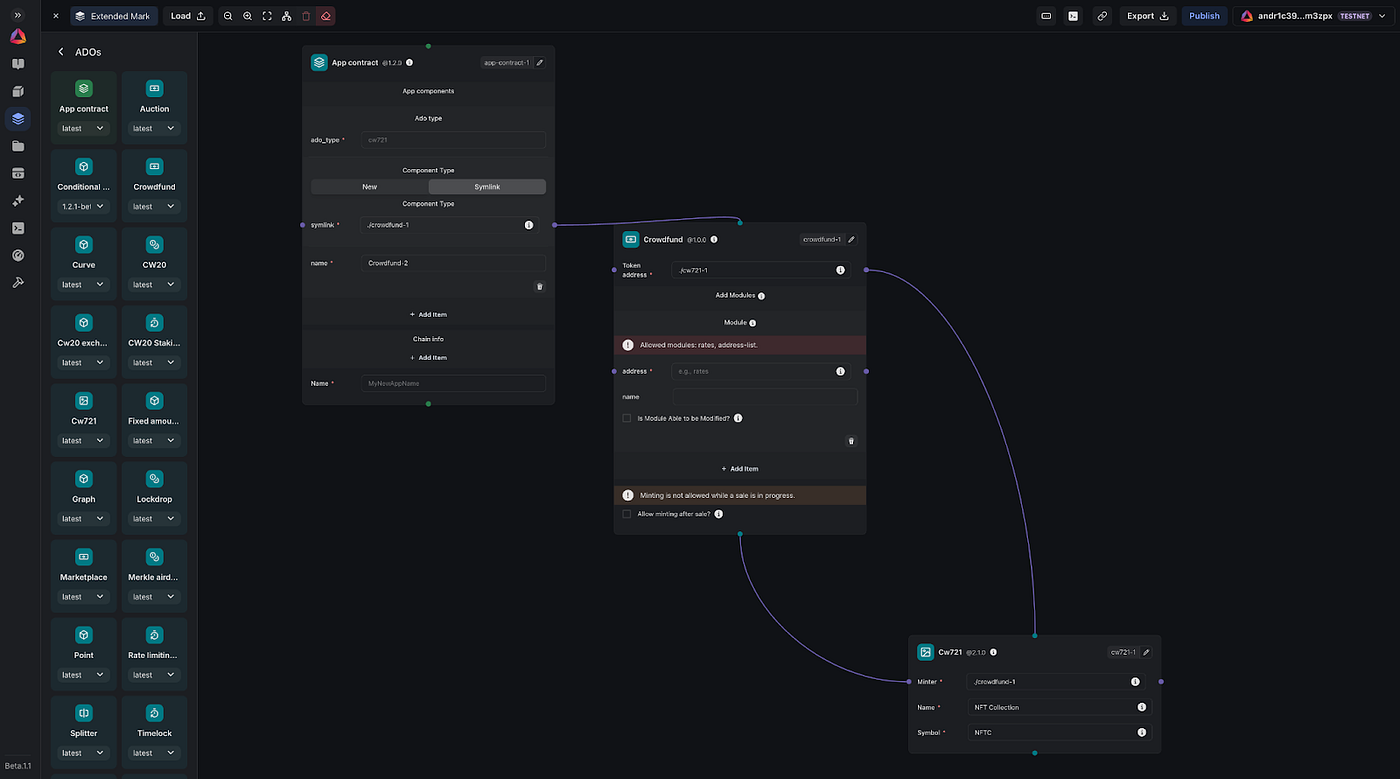Click the Export button
The width and height of the screenshot is (1400, 779).
tap(1148, 16)
